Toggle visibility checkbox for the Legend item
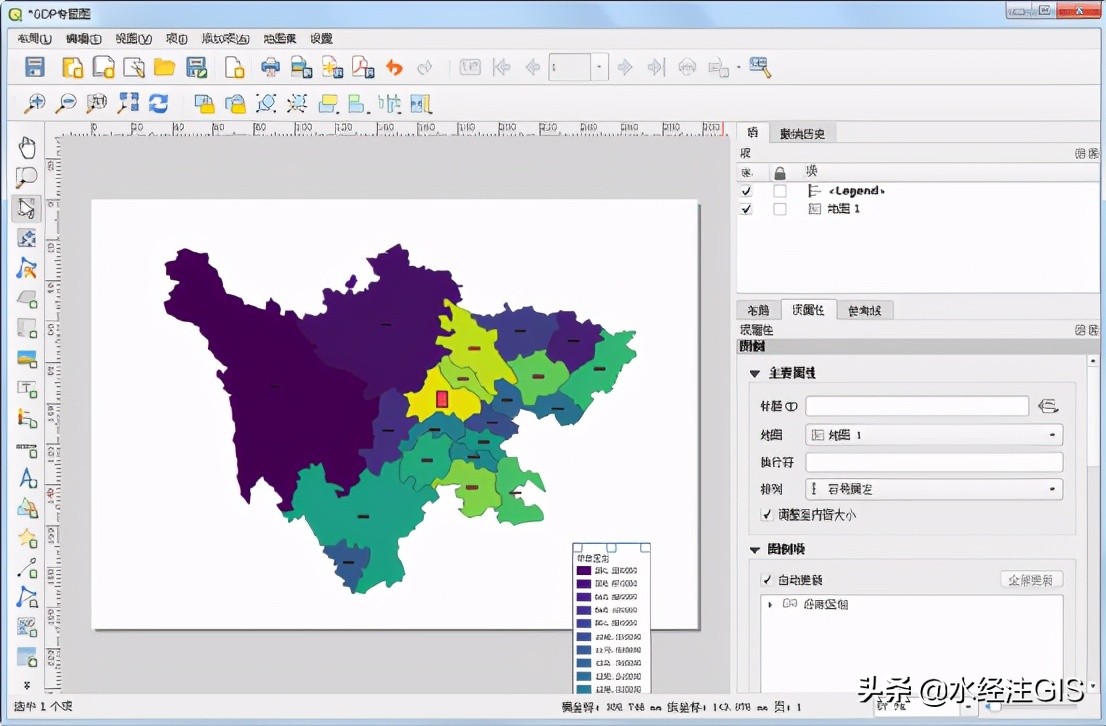Screen dimensions: 1106x726 click(x=746, y=191)
